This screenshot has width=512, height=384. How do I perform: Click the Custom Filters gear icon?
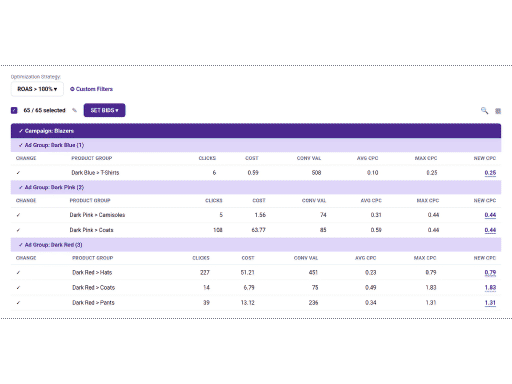pyautogui.click(x=72, y=89)
